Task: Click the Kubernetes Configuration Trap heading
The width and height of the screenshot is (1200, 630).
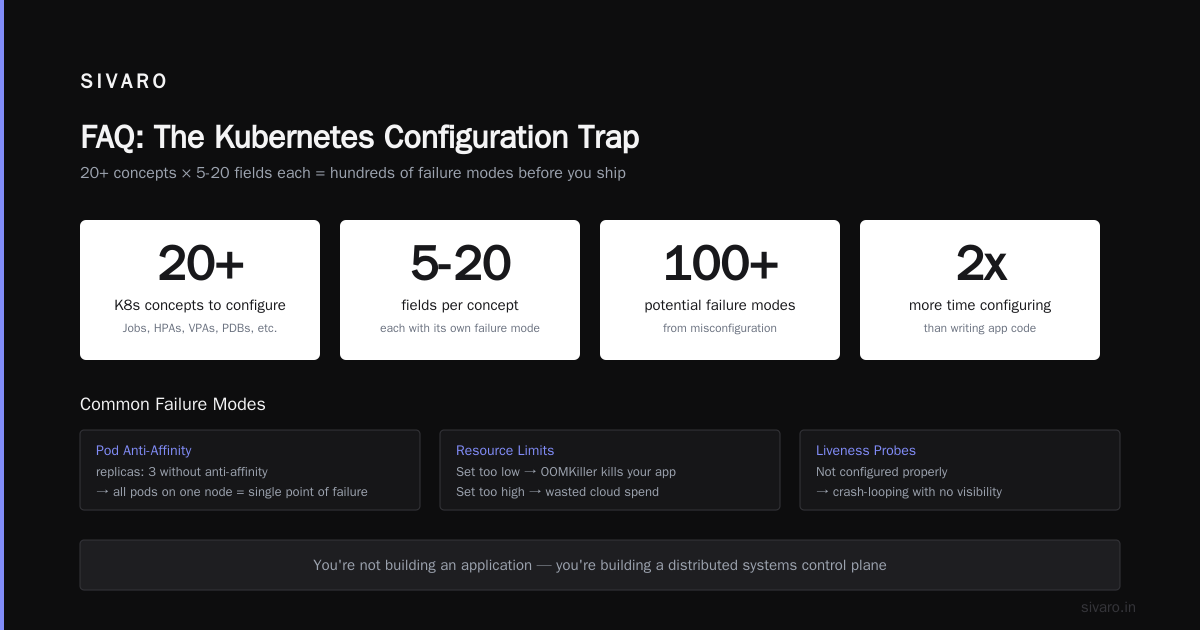Action: click(x=360, y=137)
